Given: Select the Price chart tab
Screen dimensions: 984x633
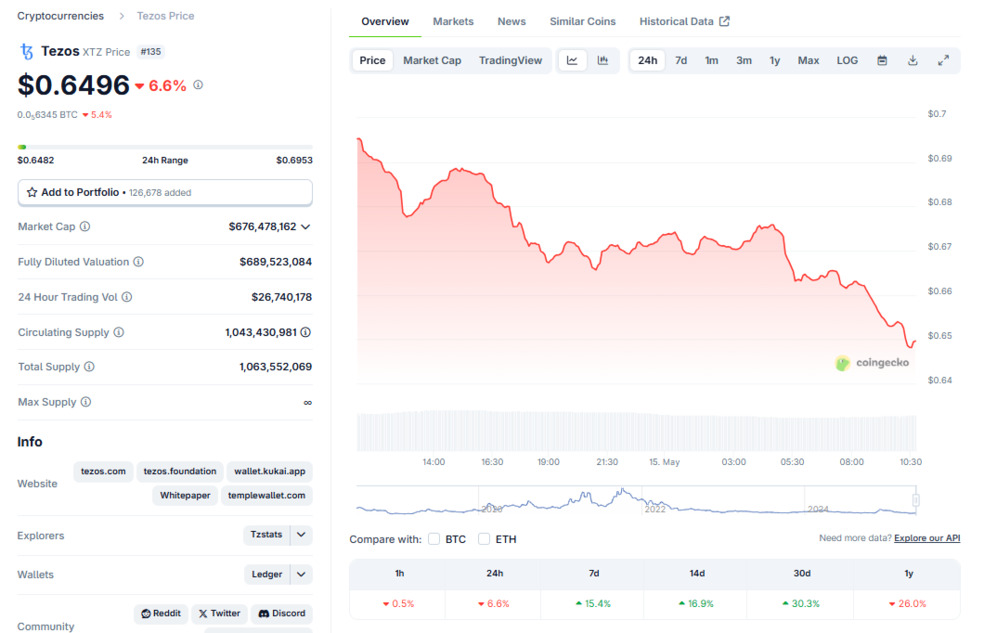Looking at the screenshot, I should [372, 60].
